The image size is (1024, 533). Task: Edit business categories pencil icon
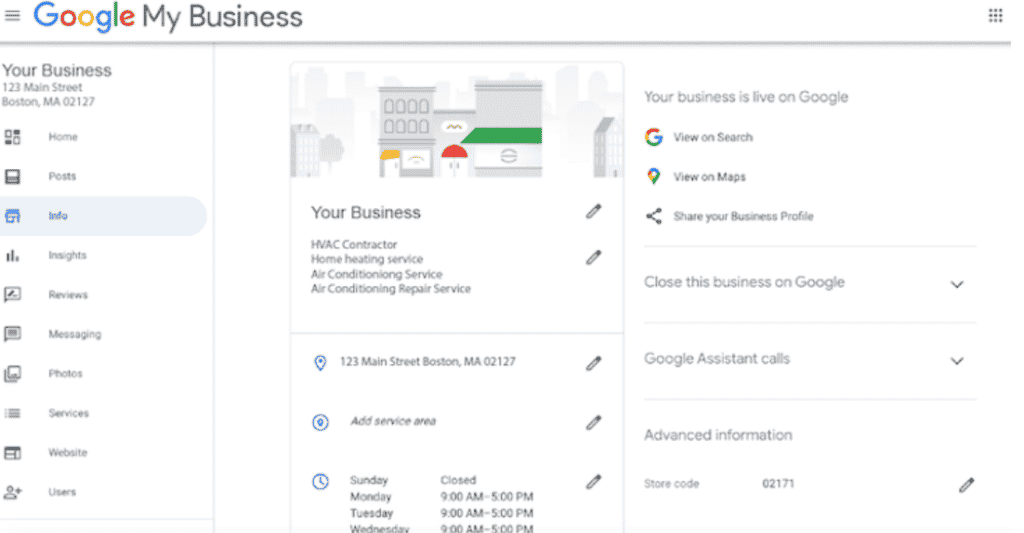coord(593,257)
